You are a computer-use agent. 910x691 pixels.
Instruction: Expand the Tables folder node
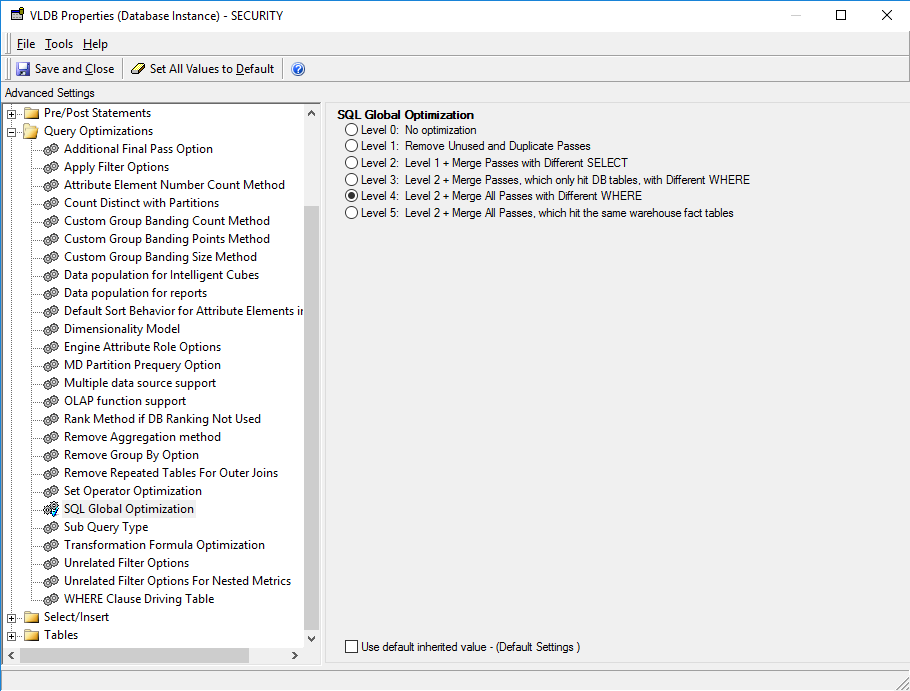pyautogui.click(x=11, y=635)
